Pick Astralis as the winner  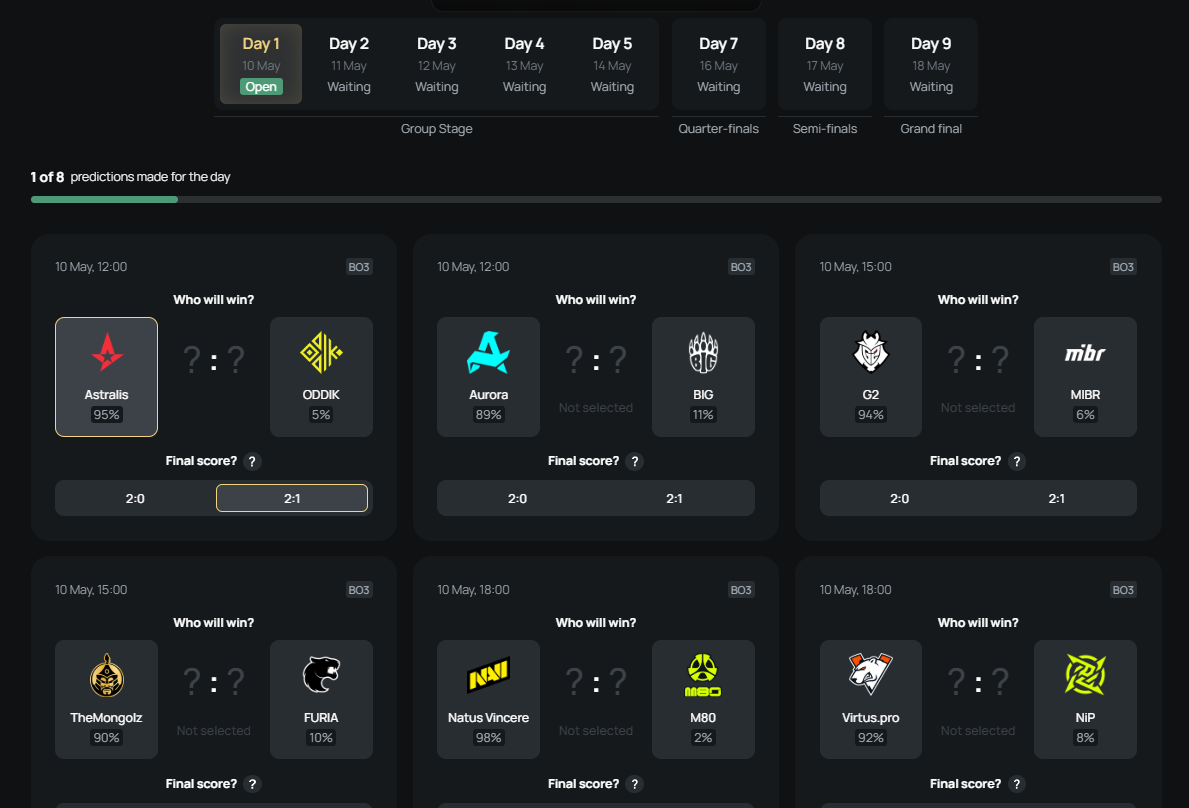tap(106, 377)
